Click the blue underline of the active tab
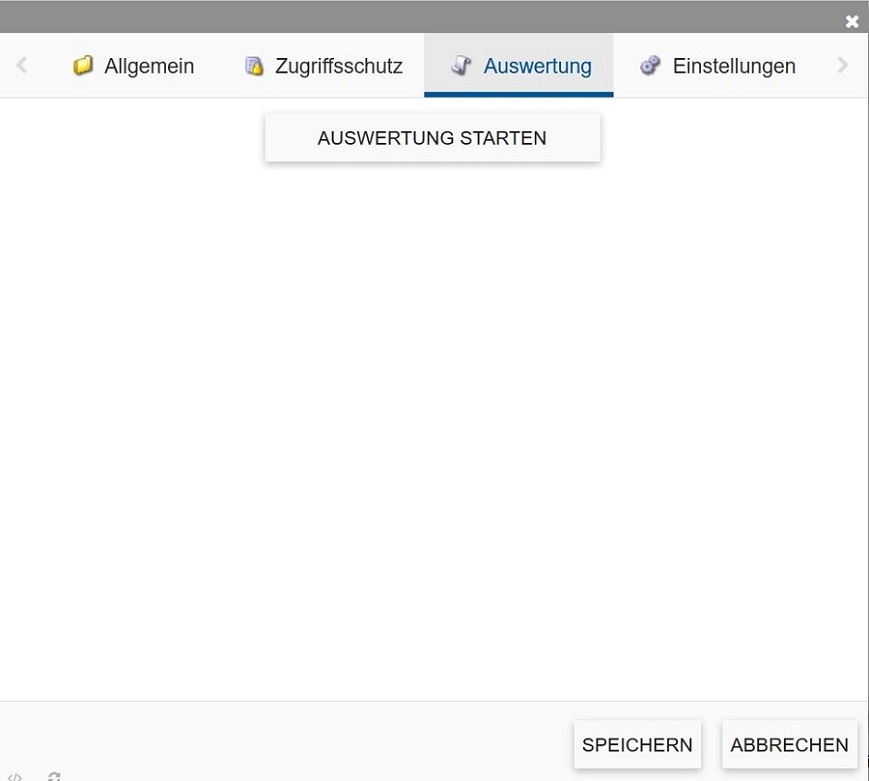 (519, 93)
